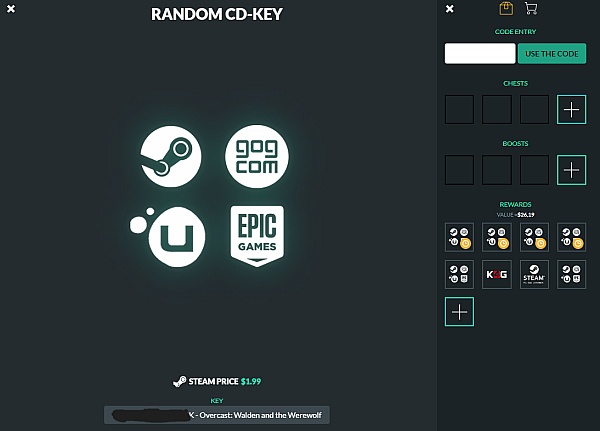Image resolution: width=600 pixels, height=431 pixels.
Task: Close the right inventory sidebar
Action: (x=450, y=8)
